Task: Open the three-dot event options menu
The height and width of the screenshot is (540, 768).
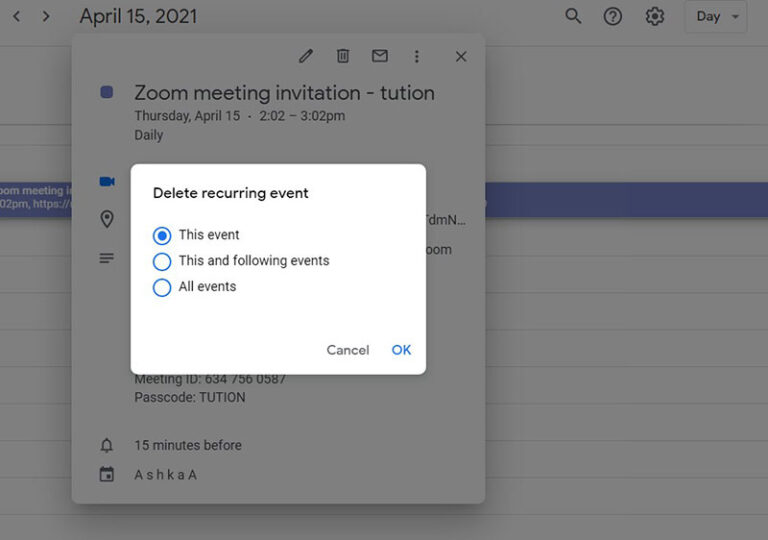Action: [417, 56]
